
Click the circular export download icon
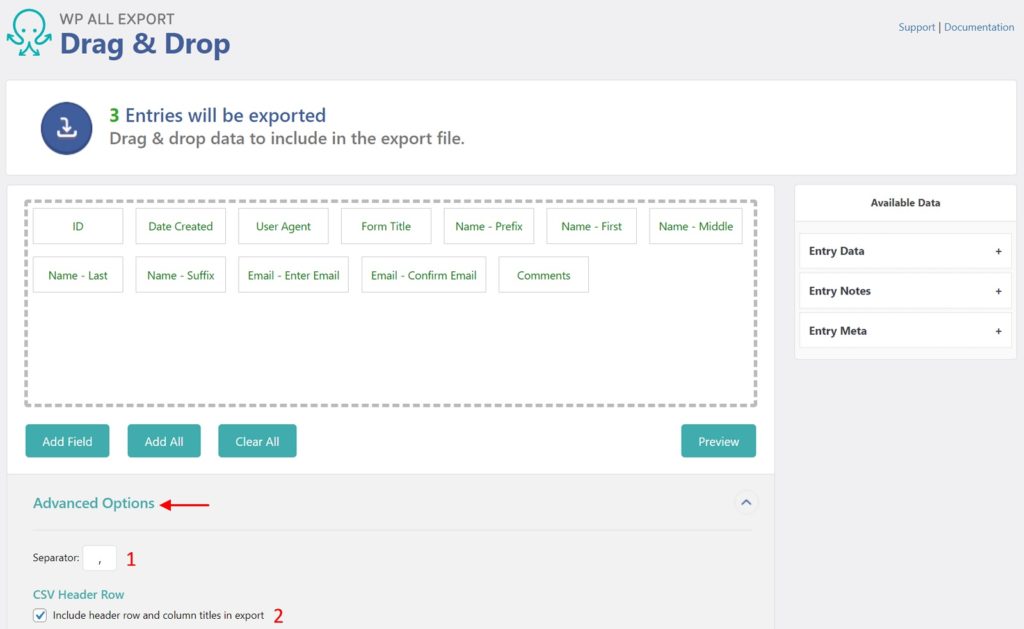(66, 127)
